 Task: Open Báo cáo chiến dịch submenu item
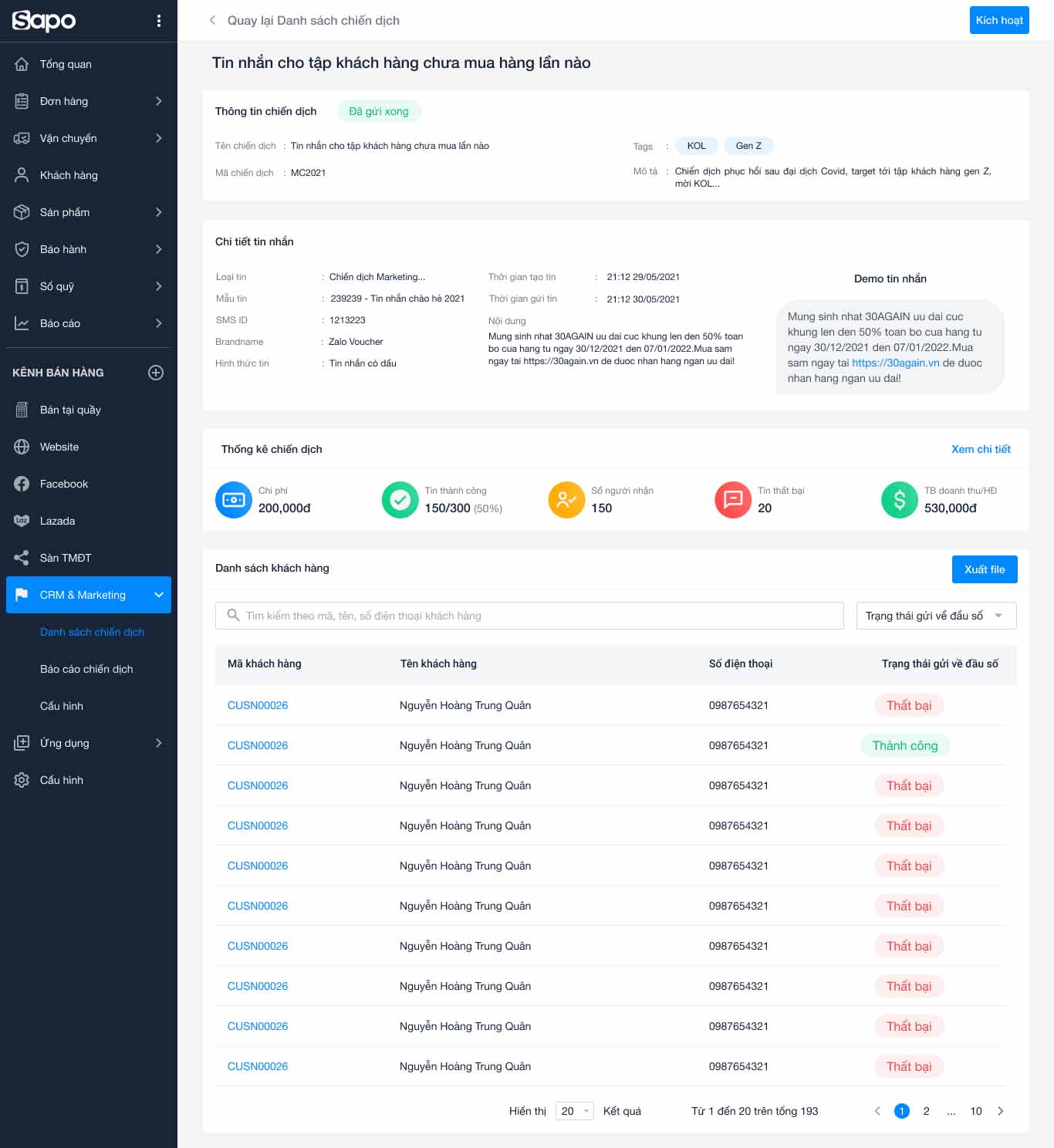tap(86, 669)
